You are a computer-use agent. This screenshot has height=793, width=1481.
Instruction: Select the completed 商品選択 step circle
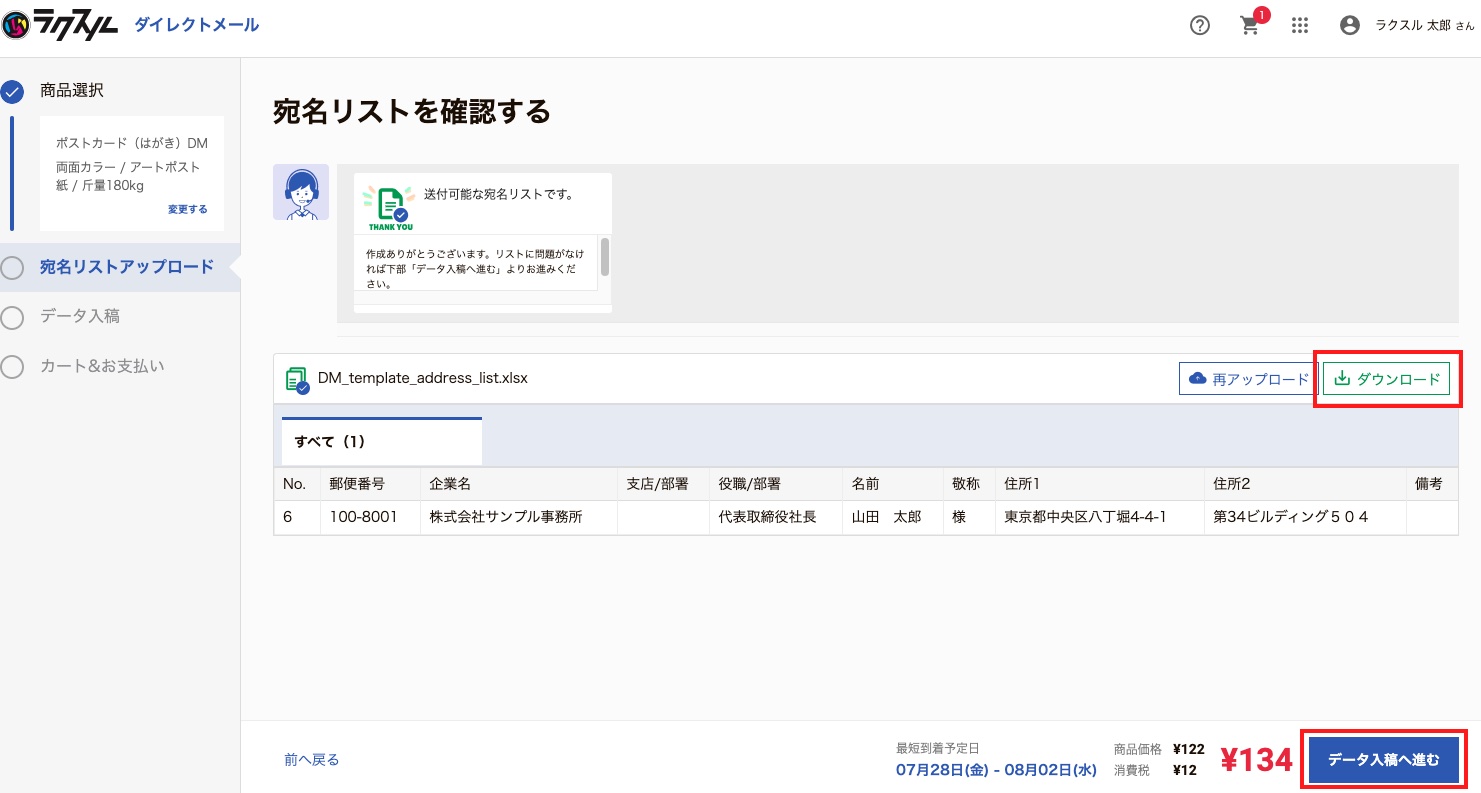12,93
